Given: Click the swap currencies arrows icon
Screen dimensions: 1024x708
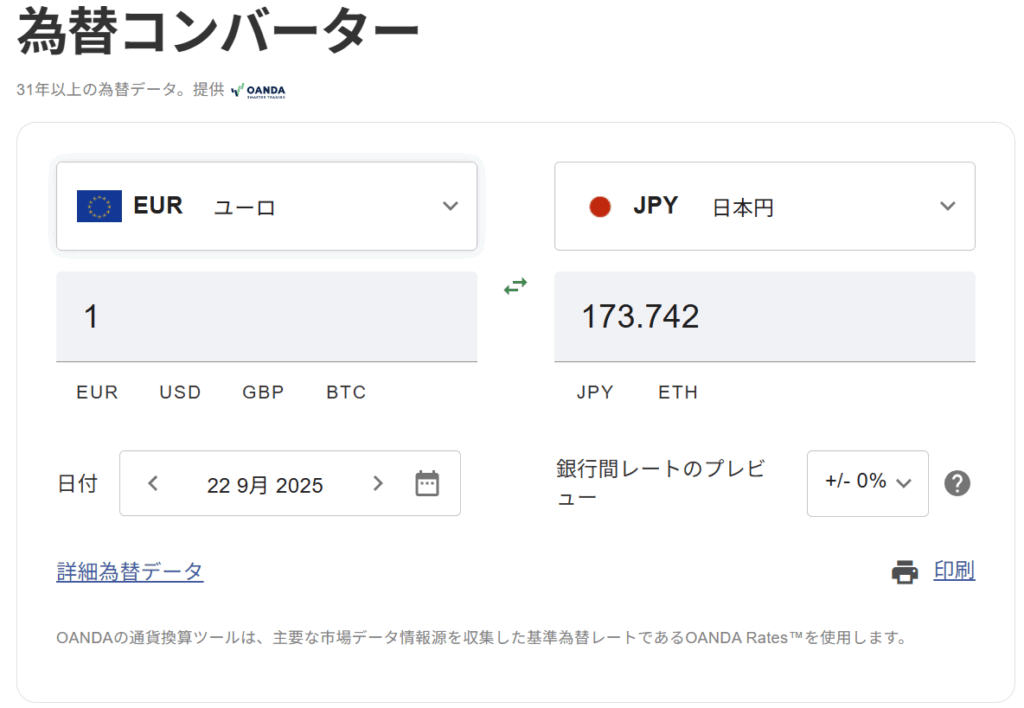Looking at the screenshot, I should tap(515, 287).
